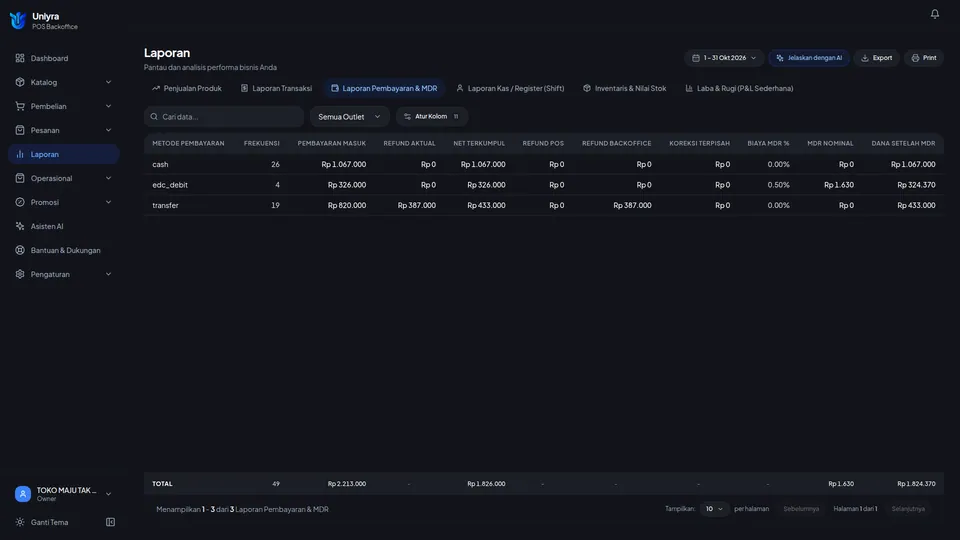Click the calendar icon in date picker
This screenshot has width=960, height=540.
[x=696, y=58]
